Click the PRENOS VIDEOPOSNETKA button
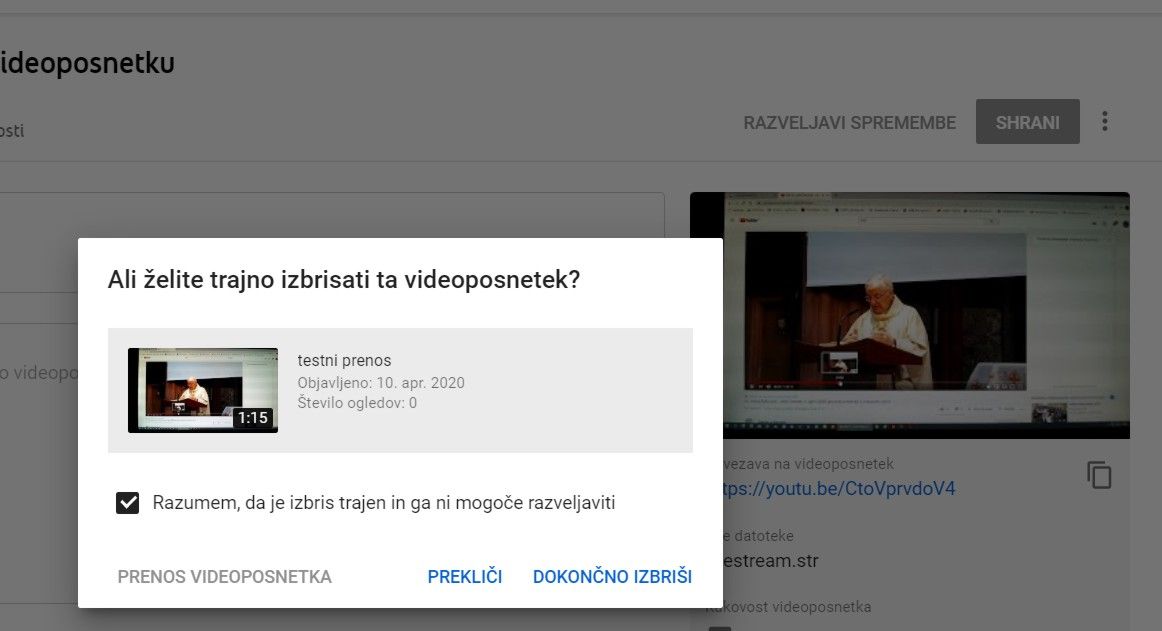Screen dimensions: 1162x631 point(224,577)
